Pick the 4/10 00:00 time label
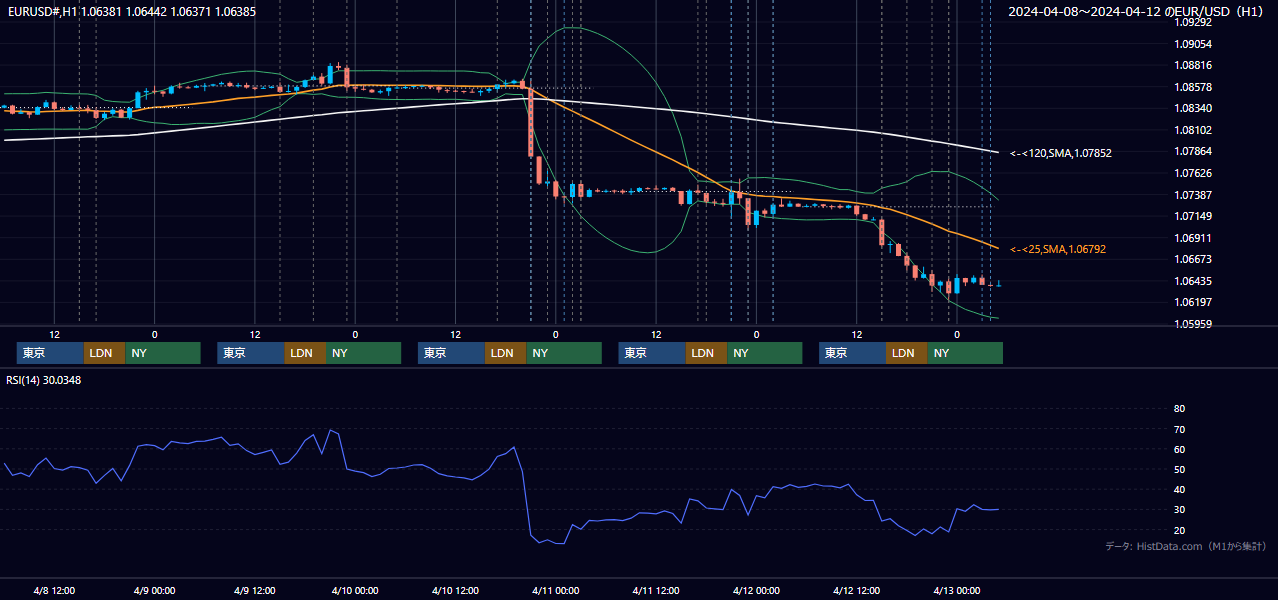Screen dimensions: 1278x600 (355, 590)
